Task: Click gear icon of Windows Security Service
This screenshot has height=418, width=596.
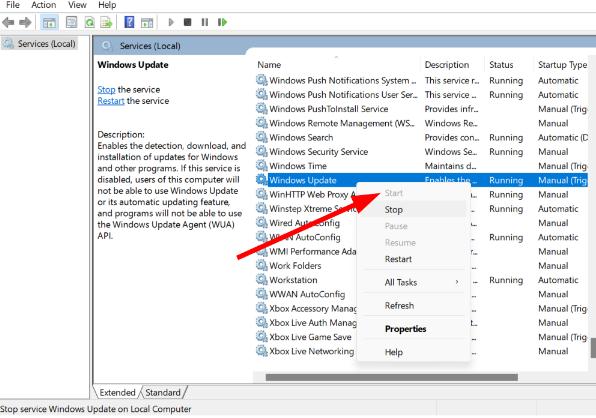Action: click(262, 151)
